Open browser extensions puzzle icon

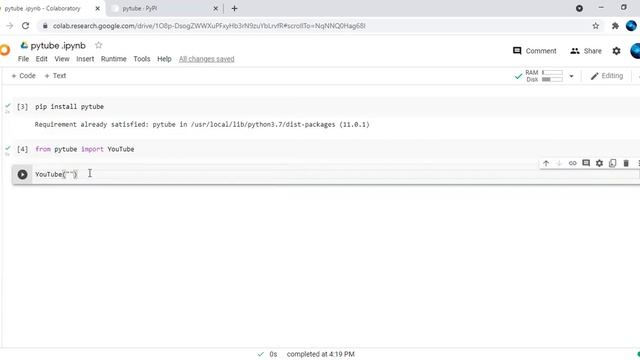615,26
